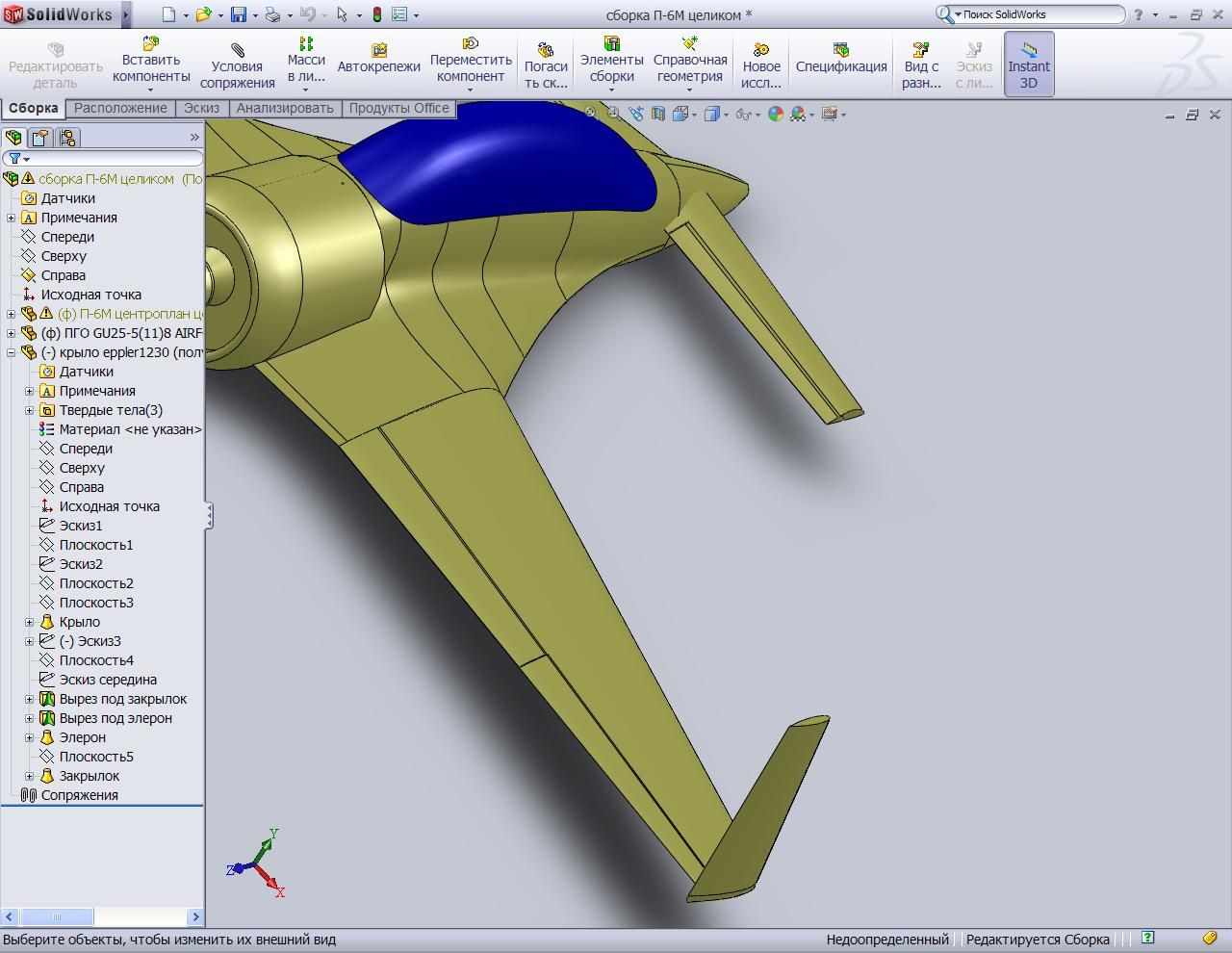
Task: Toggle the Instant 3D button
Action: coord(1028,64)
